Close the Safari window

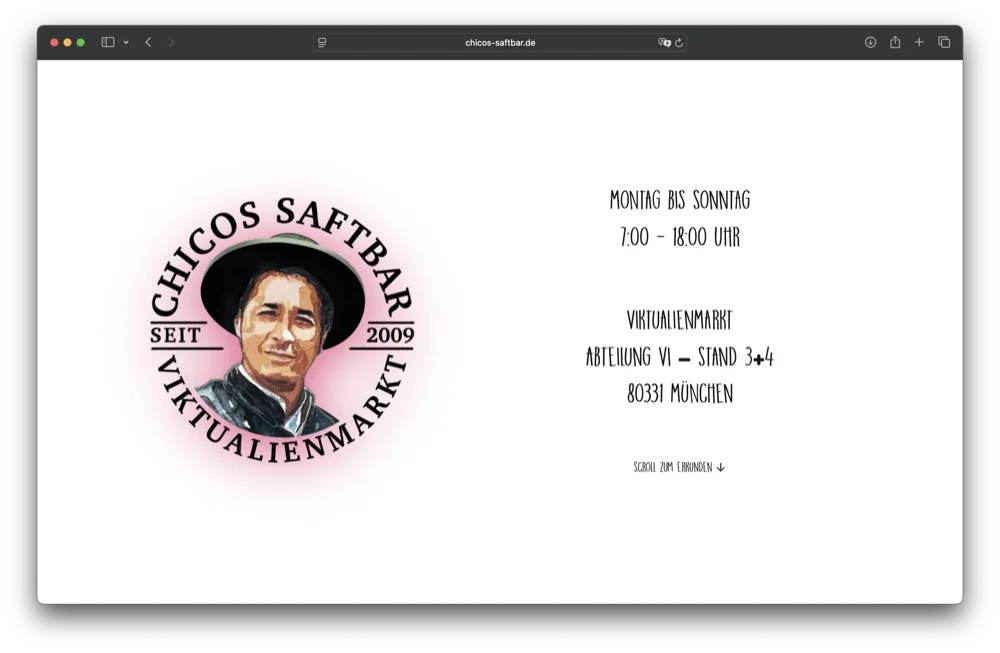(54, 43)
